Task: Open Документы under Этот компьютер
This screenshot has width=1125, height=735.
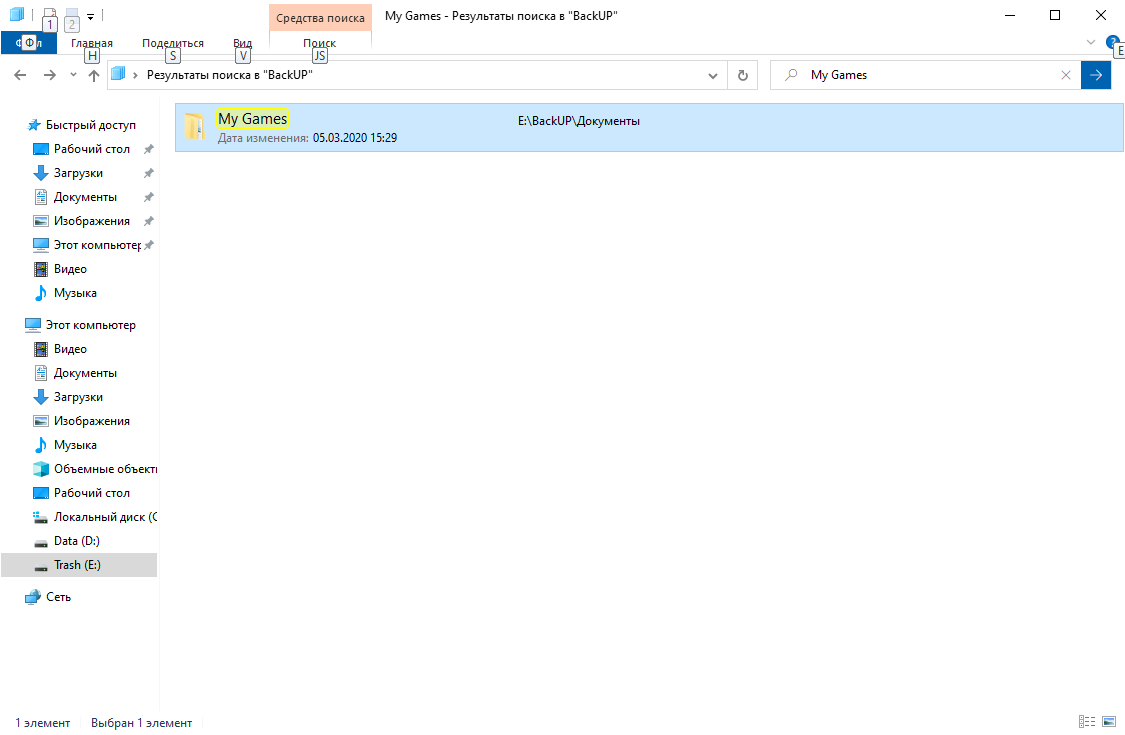Action: 85,373
